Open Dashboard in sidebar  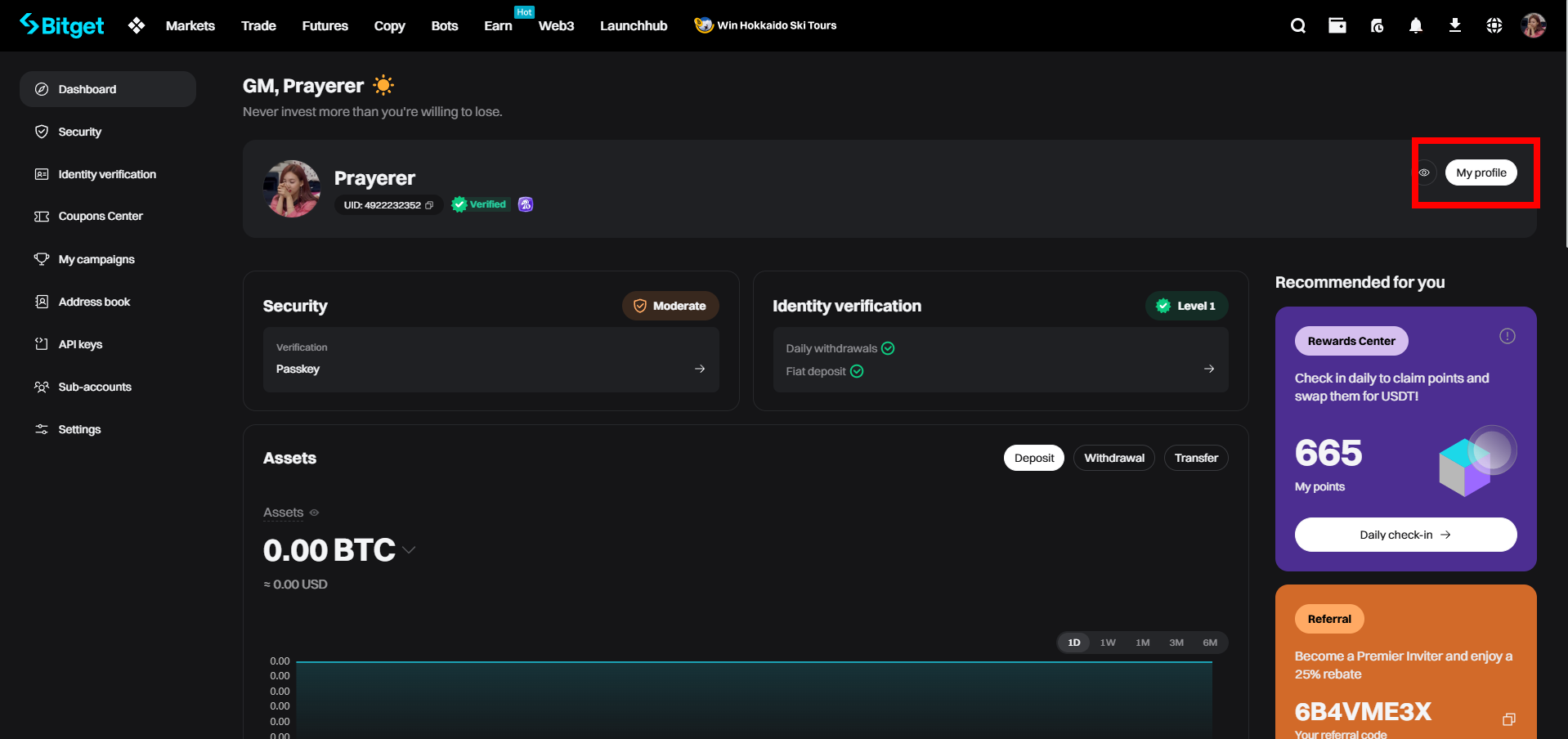108,89
